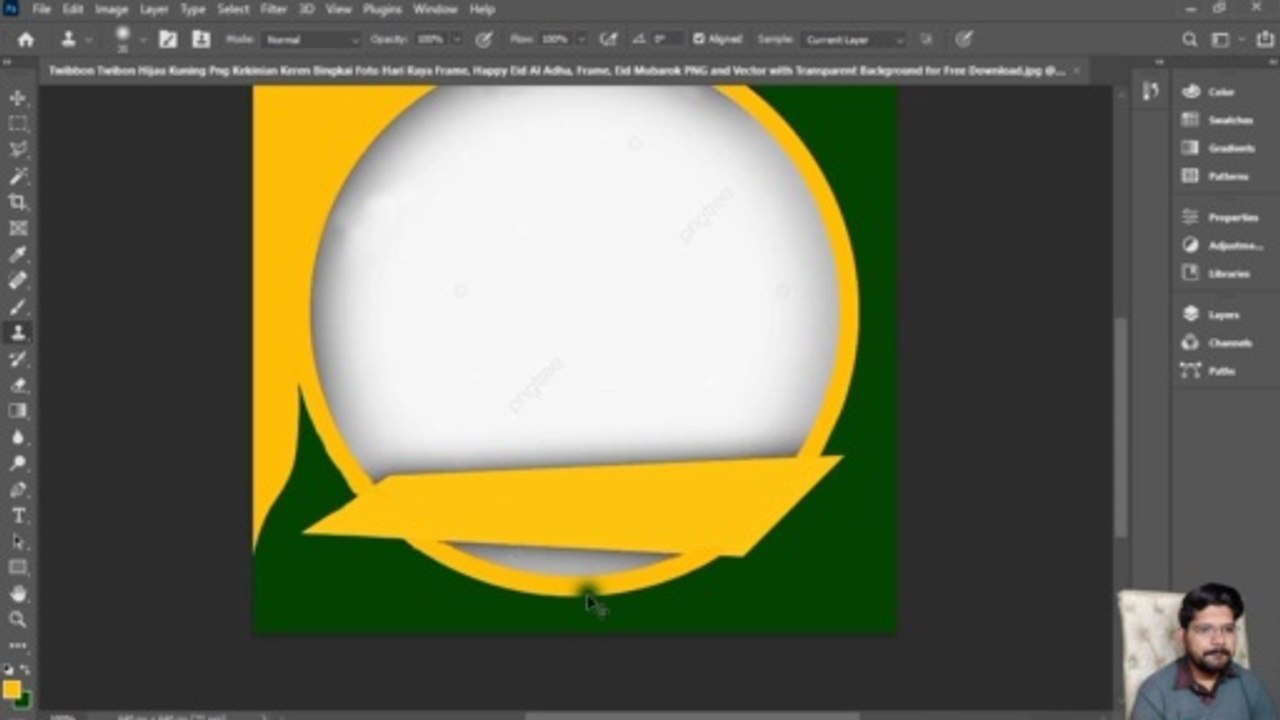
Task: Select the Frame tool
Action: point(18,228)
